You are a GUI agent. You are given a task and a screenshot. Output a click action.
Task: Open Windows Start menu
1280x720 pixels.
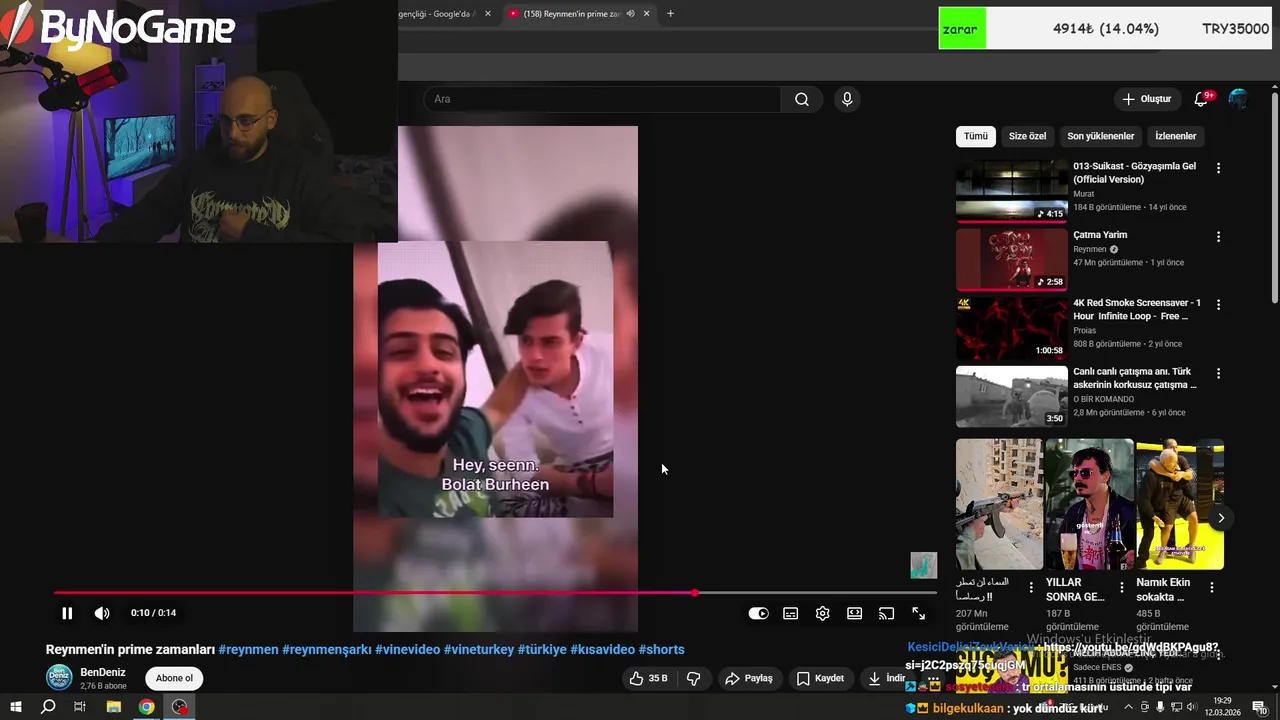tap(15, 707)
